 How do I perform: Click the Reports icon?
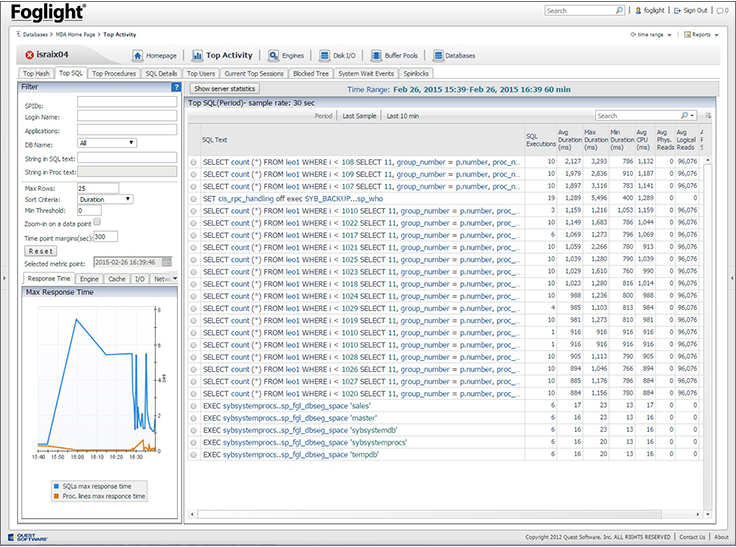click(x=688, y=34)
